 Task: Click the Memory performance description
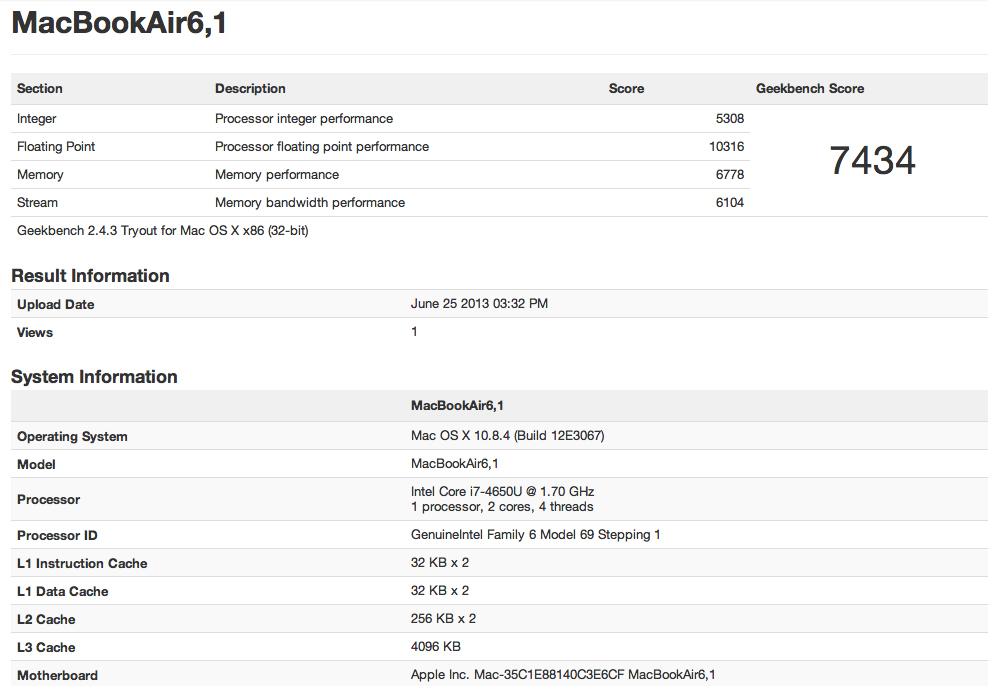click(x=277, y=174)
